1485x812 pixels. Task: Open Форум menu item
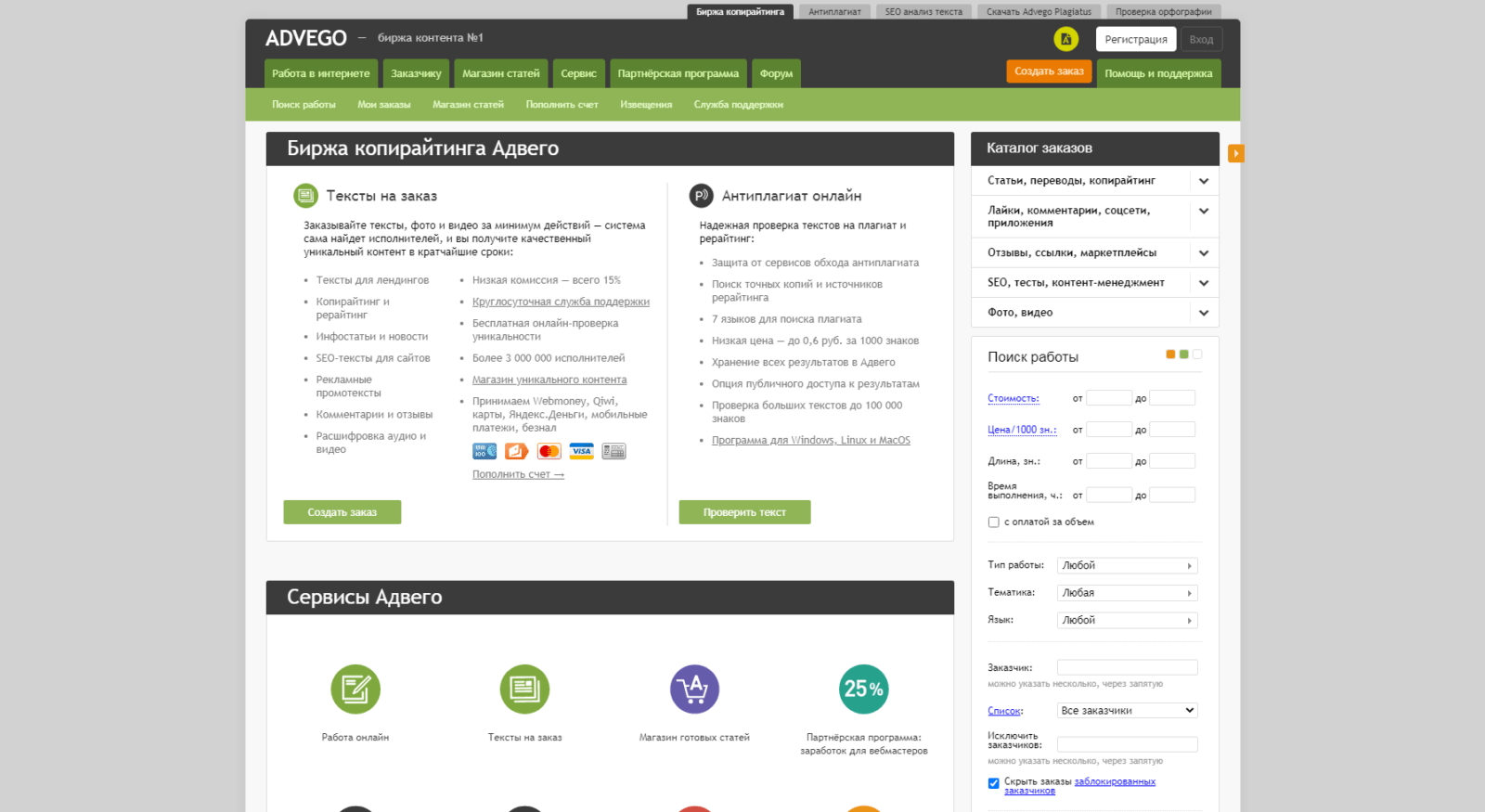(776, 73)
